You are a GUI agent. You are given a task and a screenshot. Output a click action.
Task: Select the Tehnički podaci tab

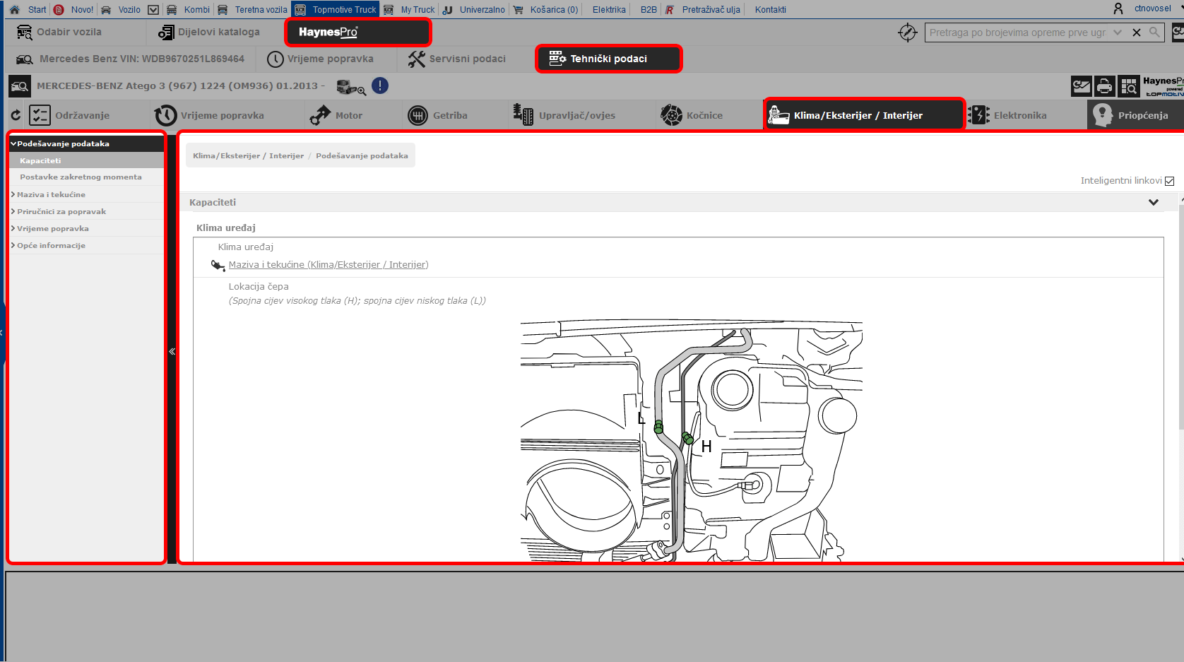pos(609,58)
